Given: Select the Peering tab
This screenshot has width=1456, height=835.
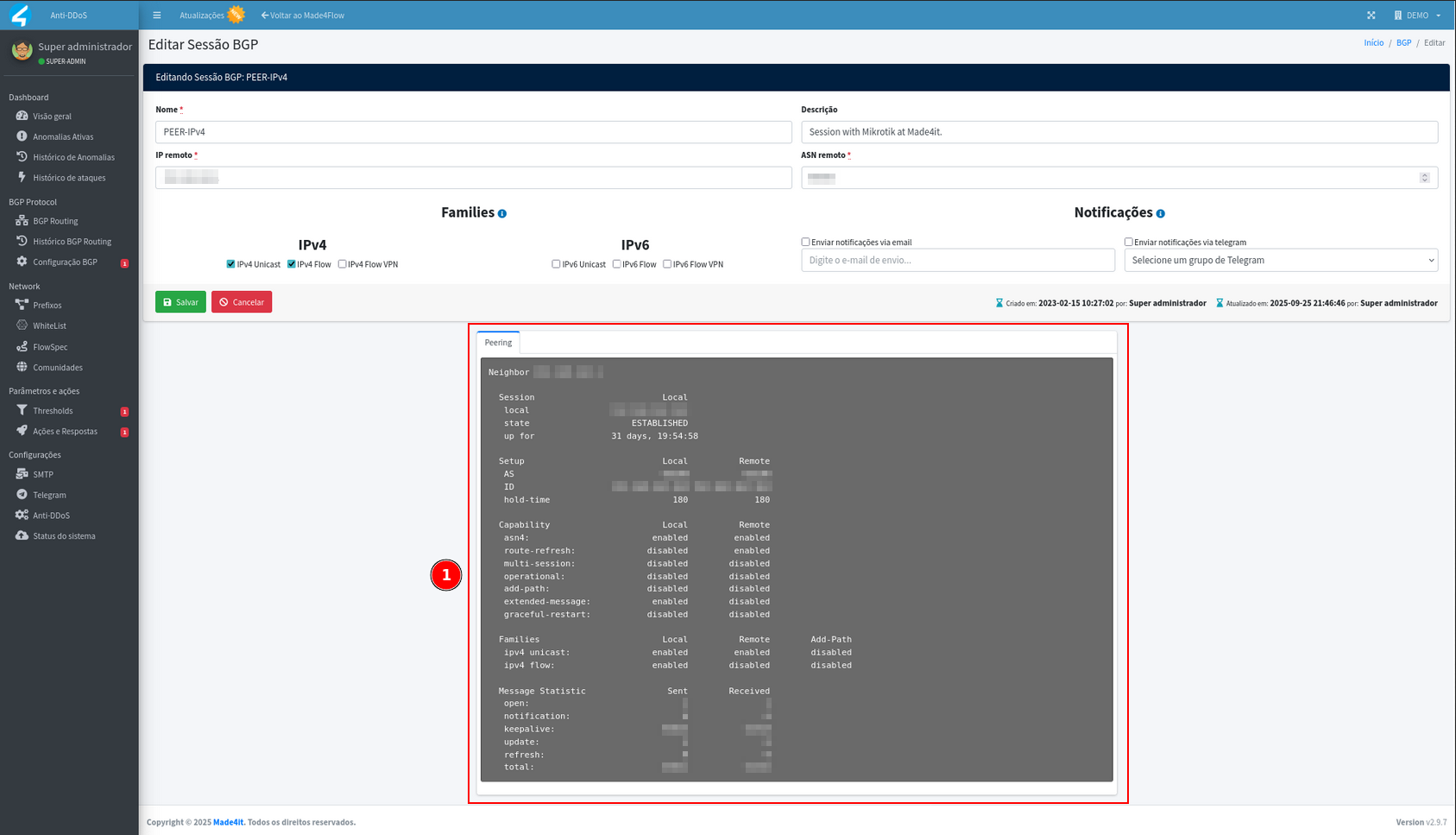Looking at the screenshot, I should [x=498, y=343].
